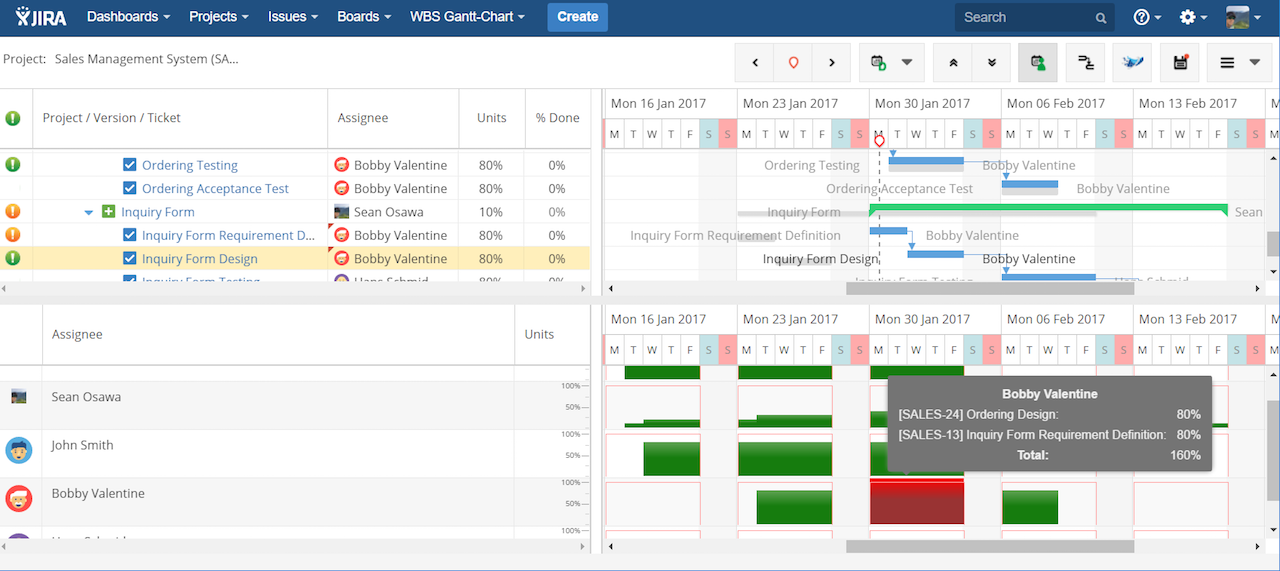Toggle checkbox icon for Ordering Acceptance Test

130,188
